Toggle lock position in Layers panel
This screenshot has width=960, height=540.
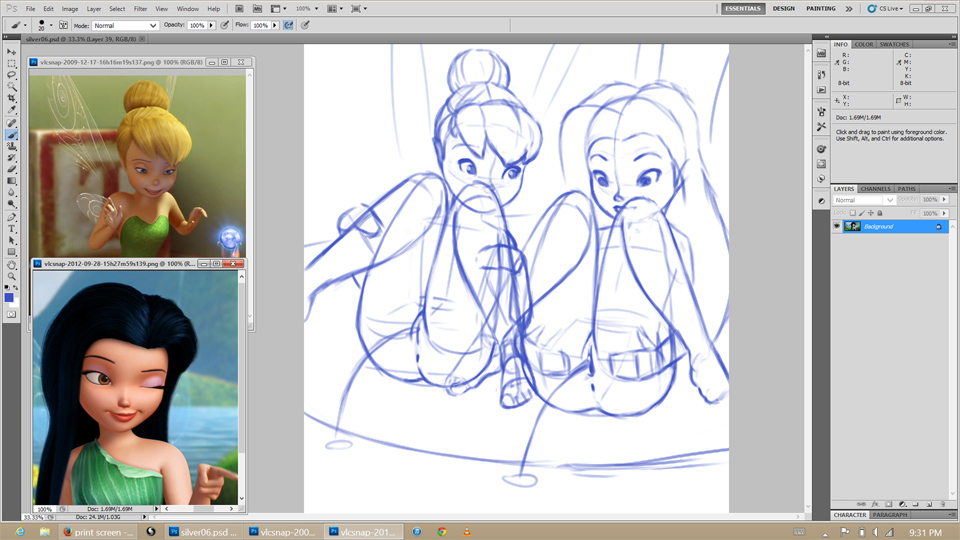coord(871,213)
